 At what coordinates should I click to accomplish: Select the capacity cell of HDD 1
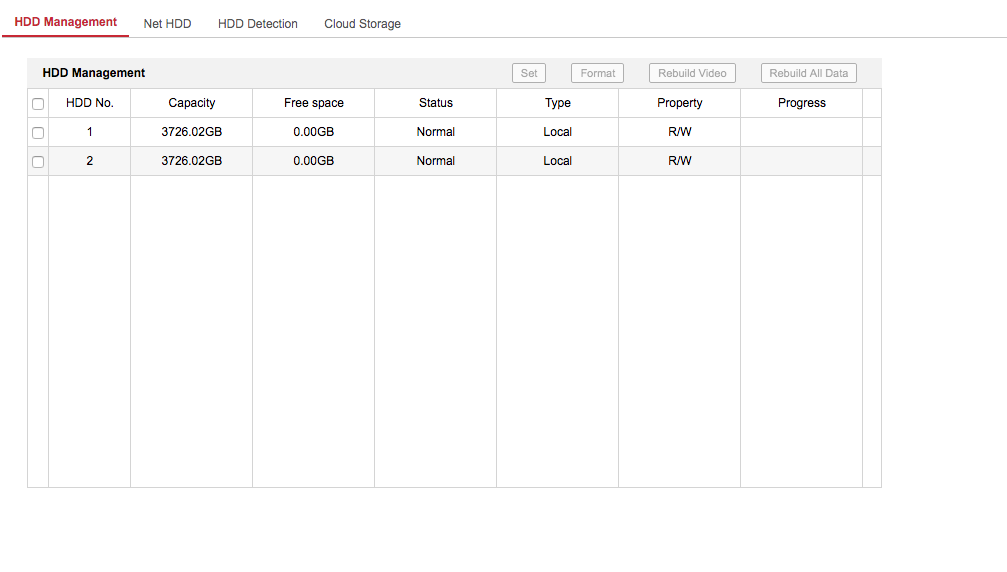(192, 132)
